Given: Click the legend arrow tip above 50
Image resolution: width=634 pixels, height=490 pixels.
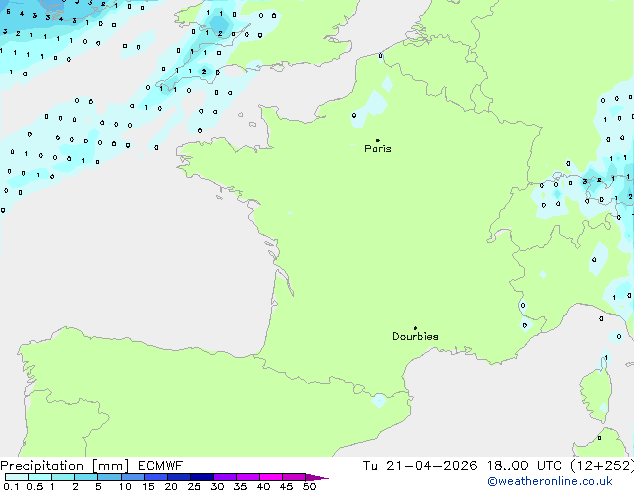Looking at the screenshot, I should tap(317, 477).
